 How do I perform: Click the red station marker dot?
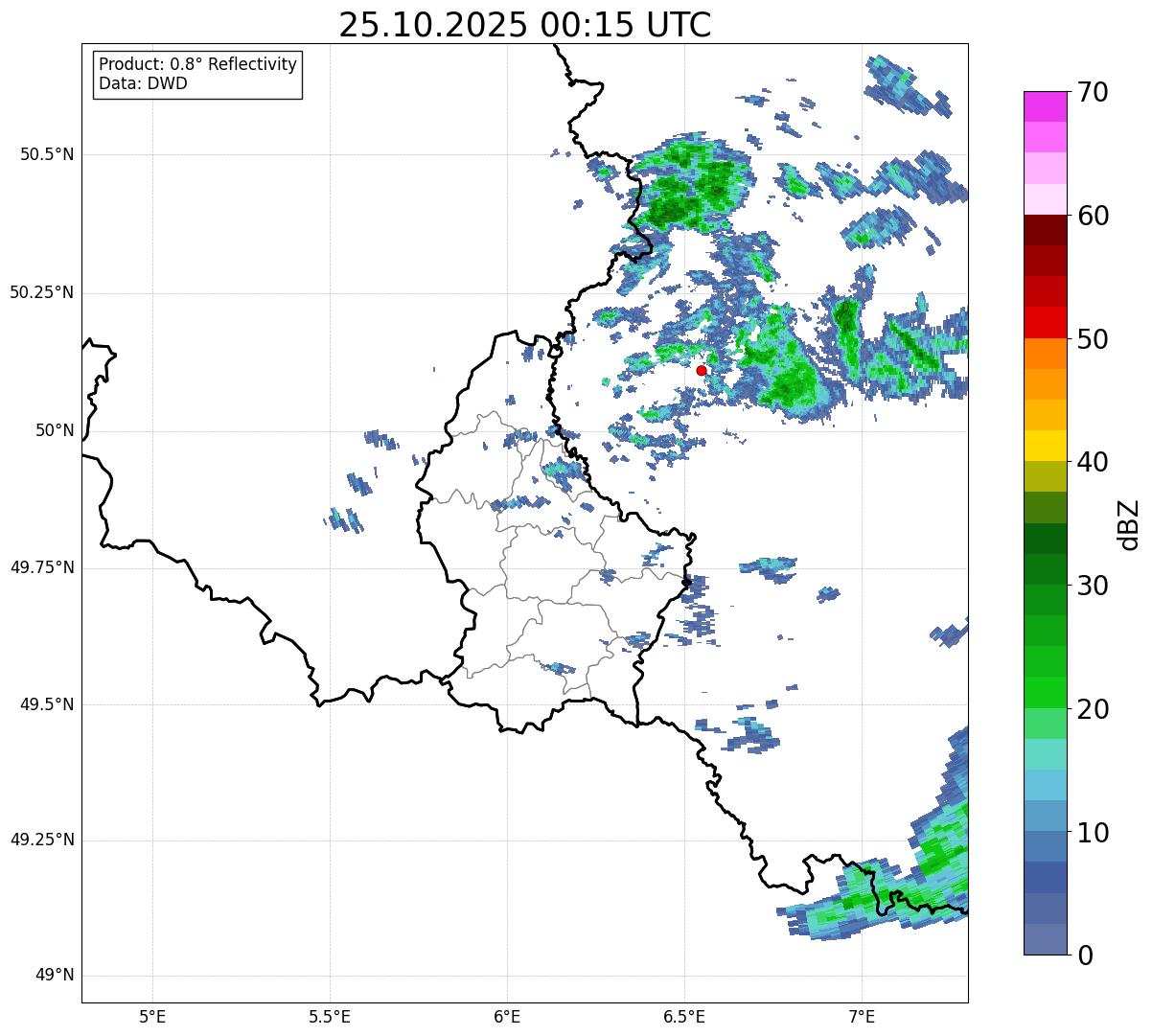702,370
